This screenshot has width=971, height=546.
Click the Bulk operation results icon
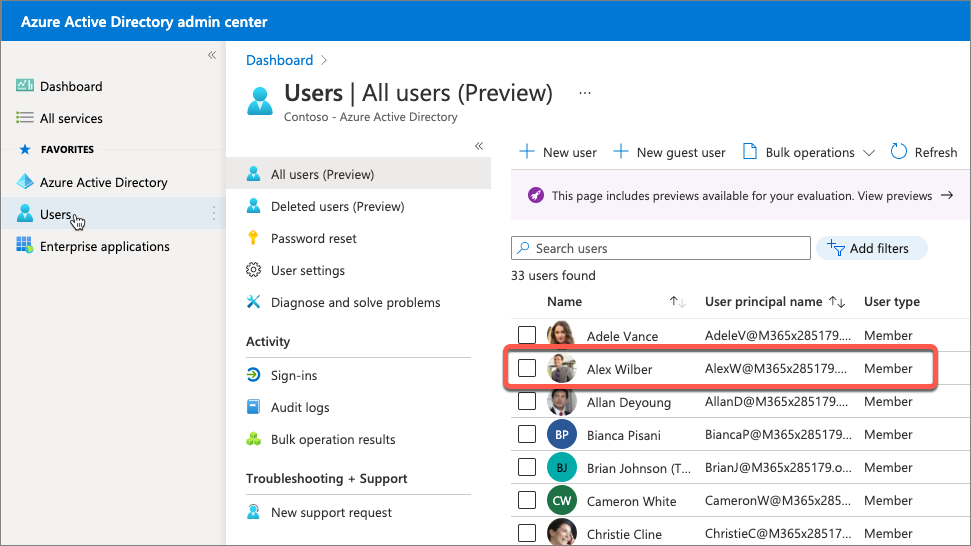point(253,439)
